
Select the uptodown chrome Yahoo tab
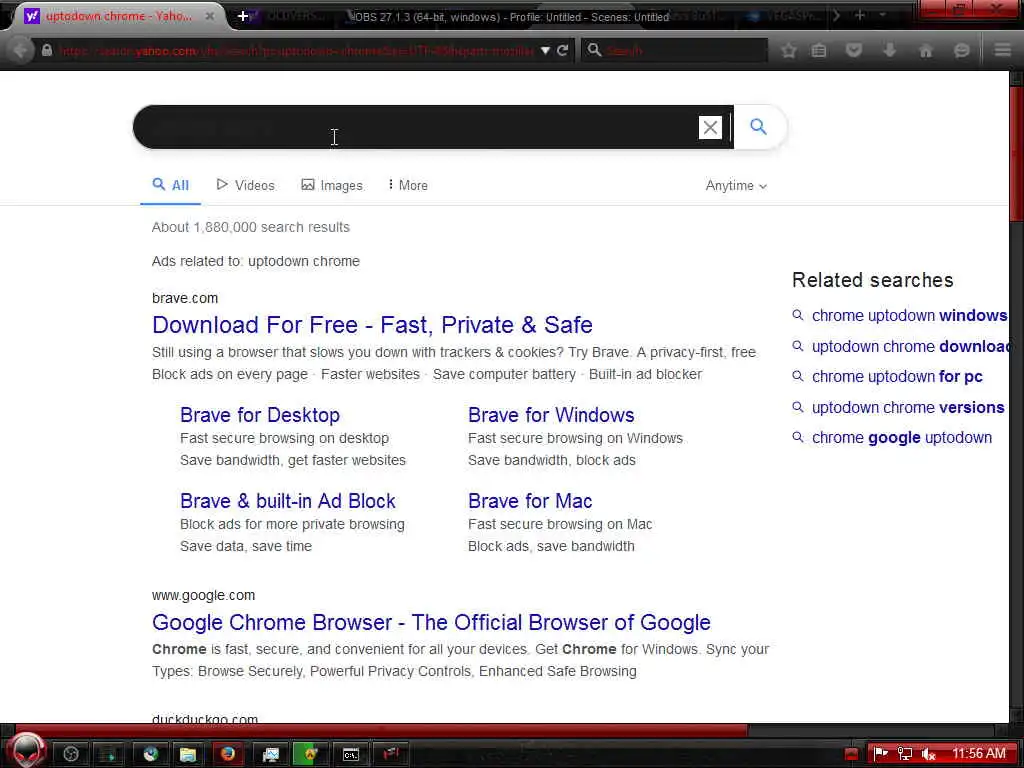coord(118,16)
